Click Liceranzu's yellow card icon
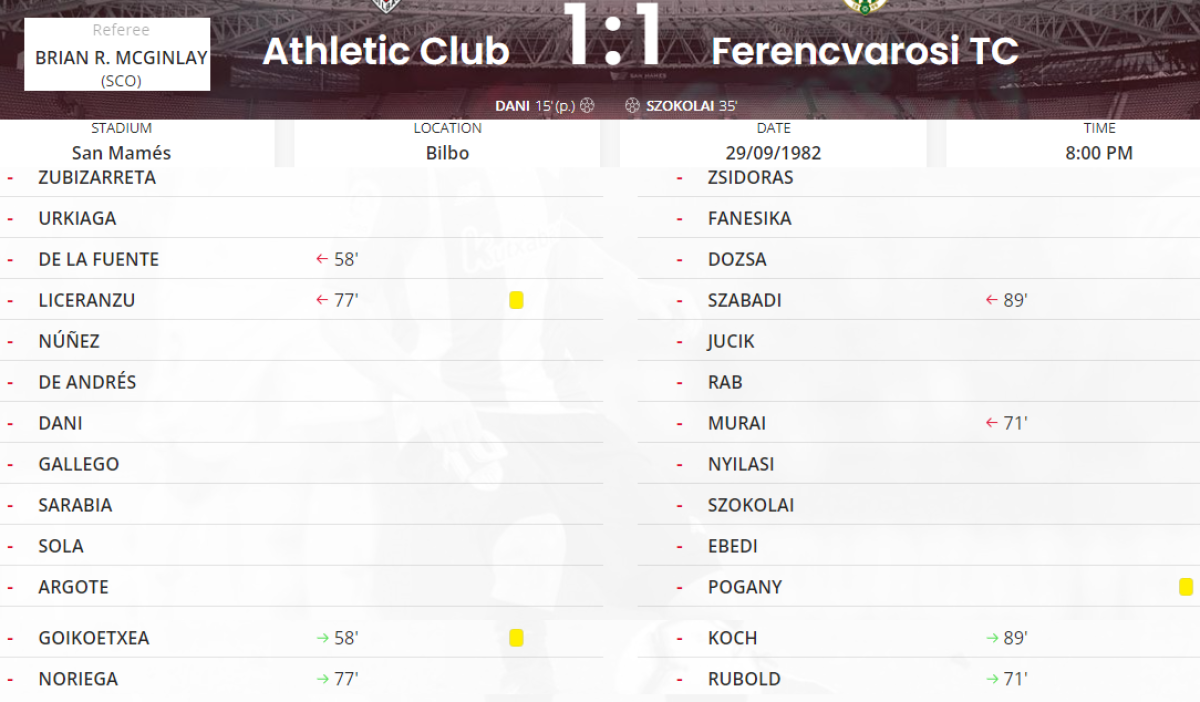1200x702 pixels. (x=516, y=300)
